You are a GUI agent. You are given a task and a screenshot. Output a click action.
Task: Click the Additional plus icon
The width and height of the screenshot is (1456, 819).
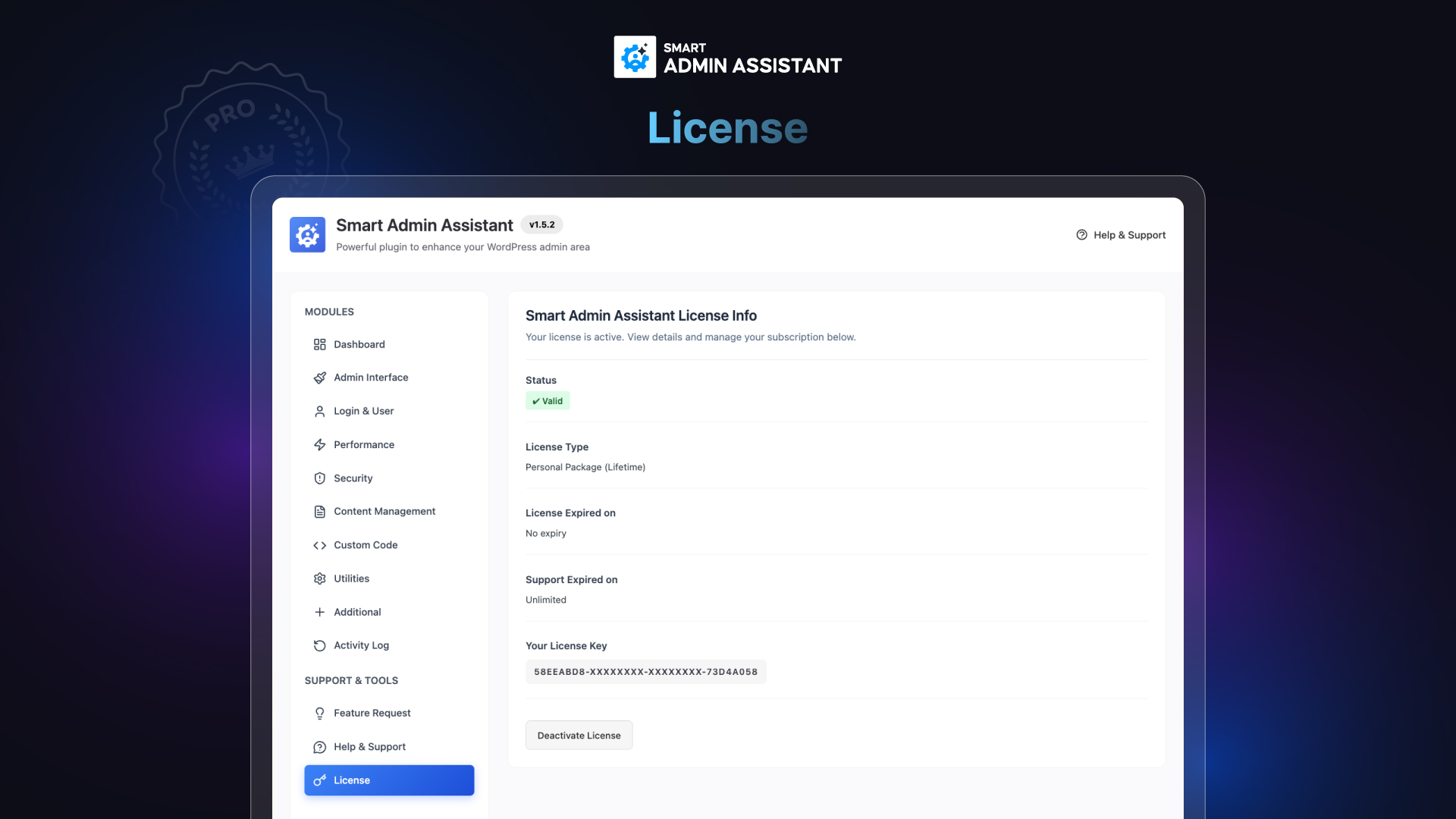319,612
